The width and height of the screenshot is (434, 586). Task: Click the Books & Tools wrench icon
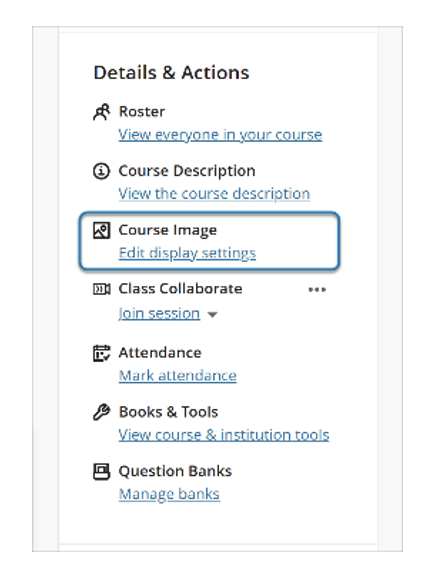[x=101, y=412]
